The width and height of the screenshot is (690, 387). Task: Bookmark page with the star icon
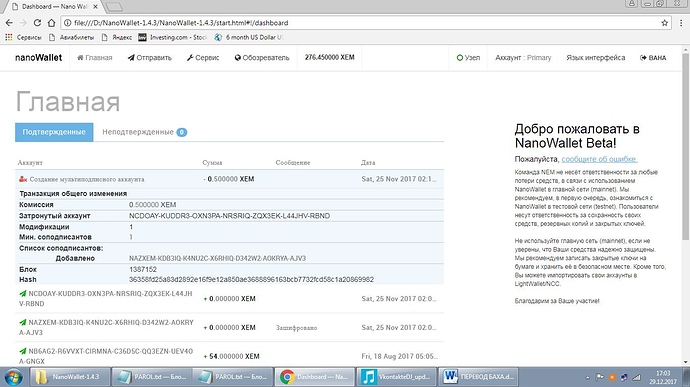[664, 22]
